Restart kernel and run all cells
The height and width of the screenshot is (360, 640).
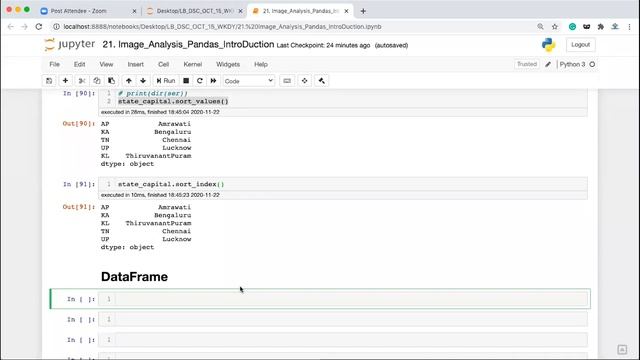coord(213,81)
